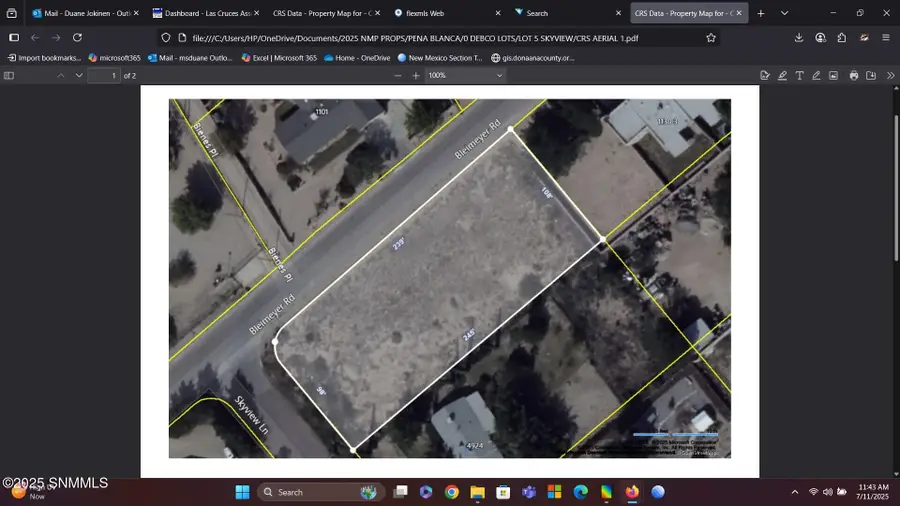Open New Mexico Section T... bookmark

coord(440,58)
